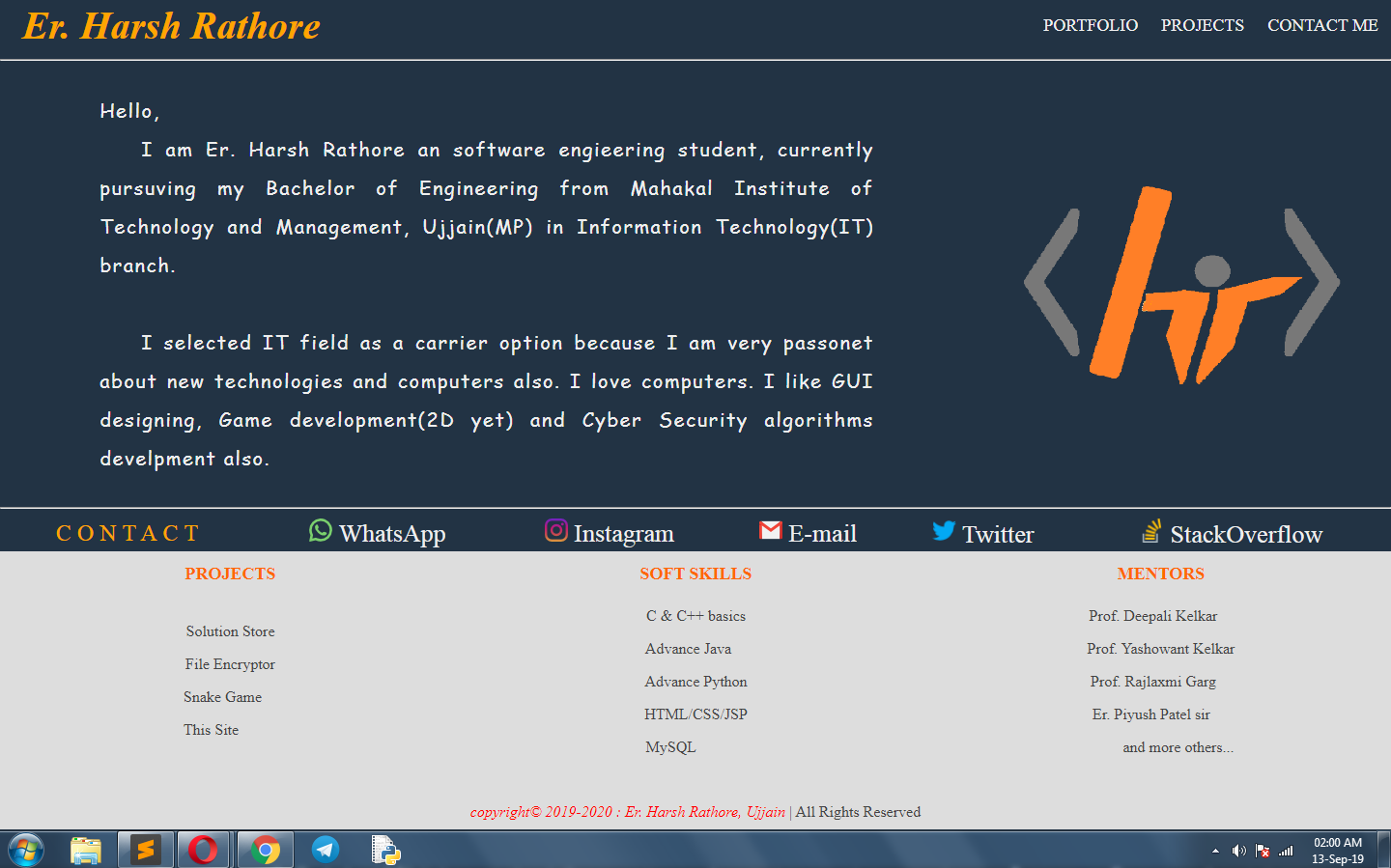Image resolution: width=1391 pixels, height=868 pixels.
Task: Show hidden system tray icons arrow
Action: 1215,851
